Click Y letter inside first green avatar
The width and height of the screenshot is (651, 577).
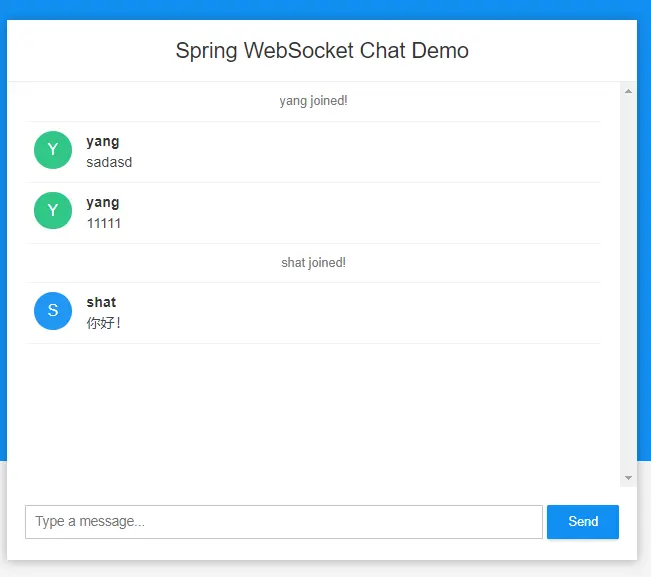click(x=53, y=149)
